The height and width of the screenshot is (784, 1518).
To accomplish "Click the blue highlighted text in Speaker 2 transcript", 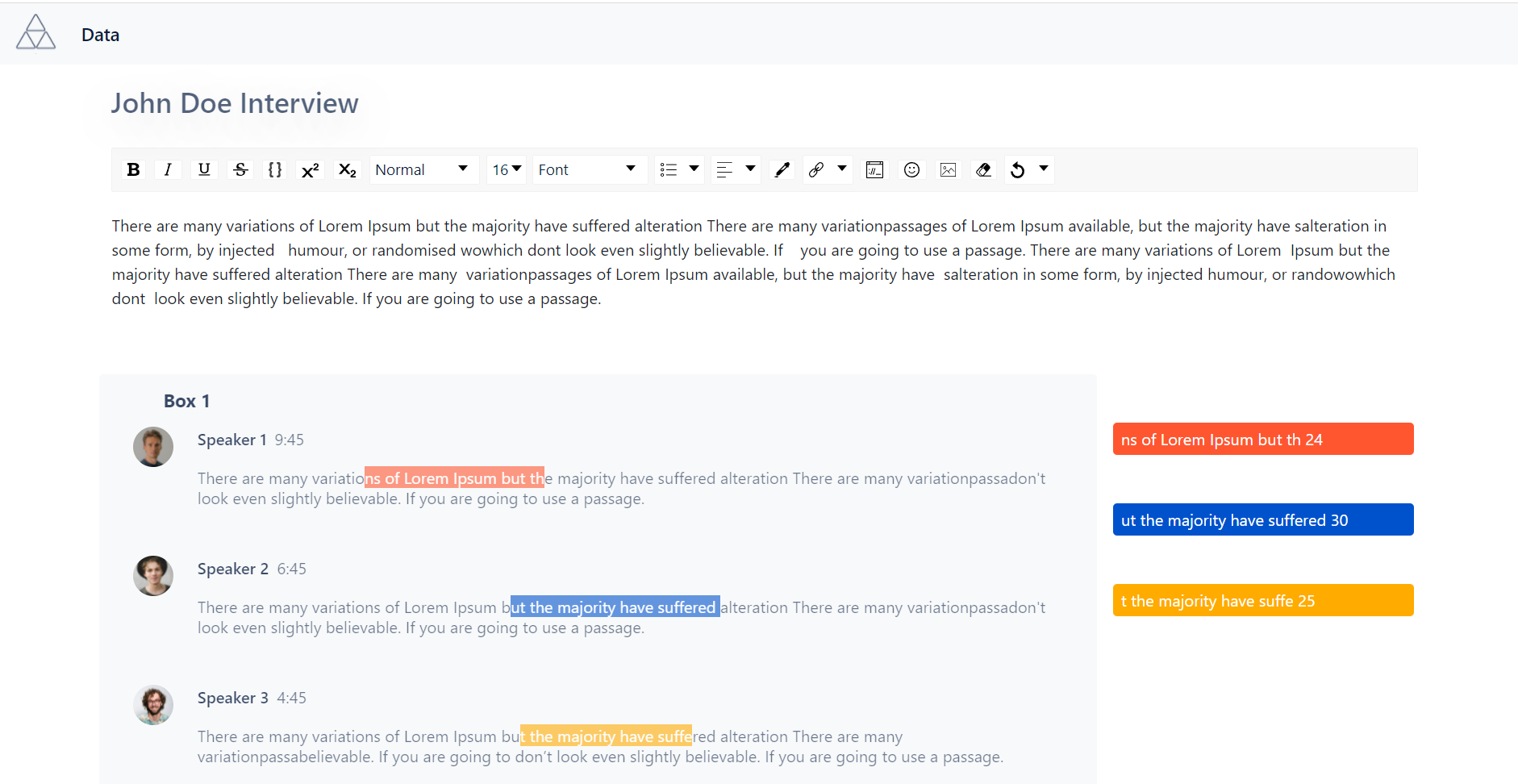I will 615,607.
